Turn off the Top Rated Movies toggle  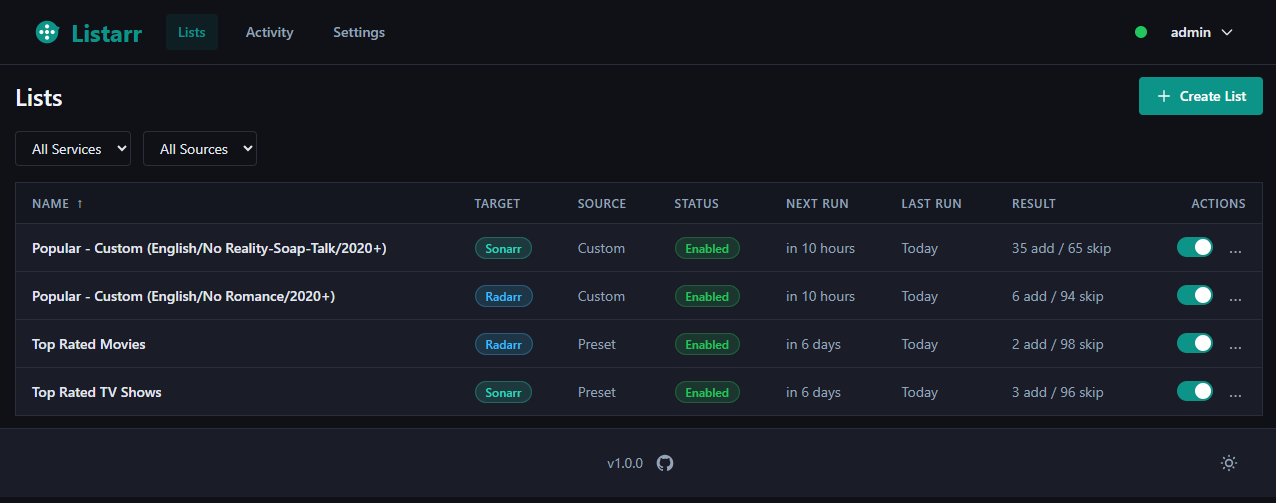(1195, 343)
